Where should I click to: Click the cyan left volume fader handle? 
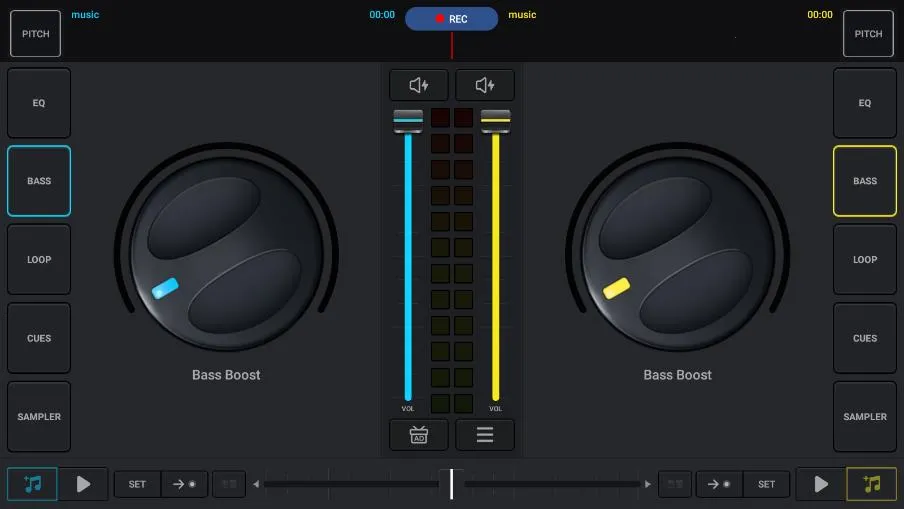click(408, 120)
